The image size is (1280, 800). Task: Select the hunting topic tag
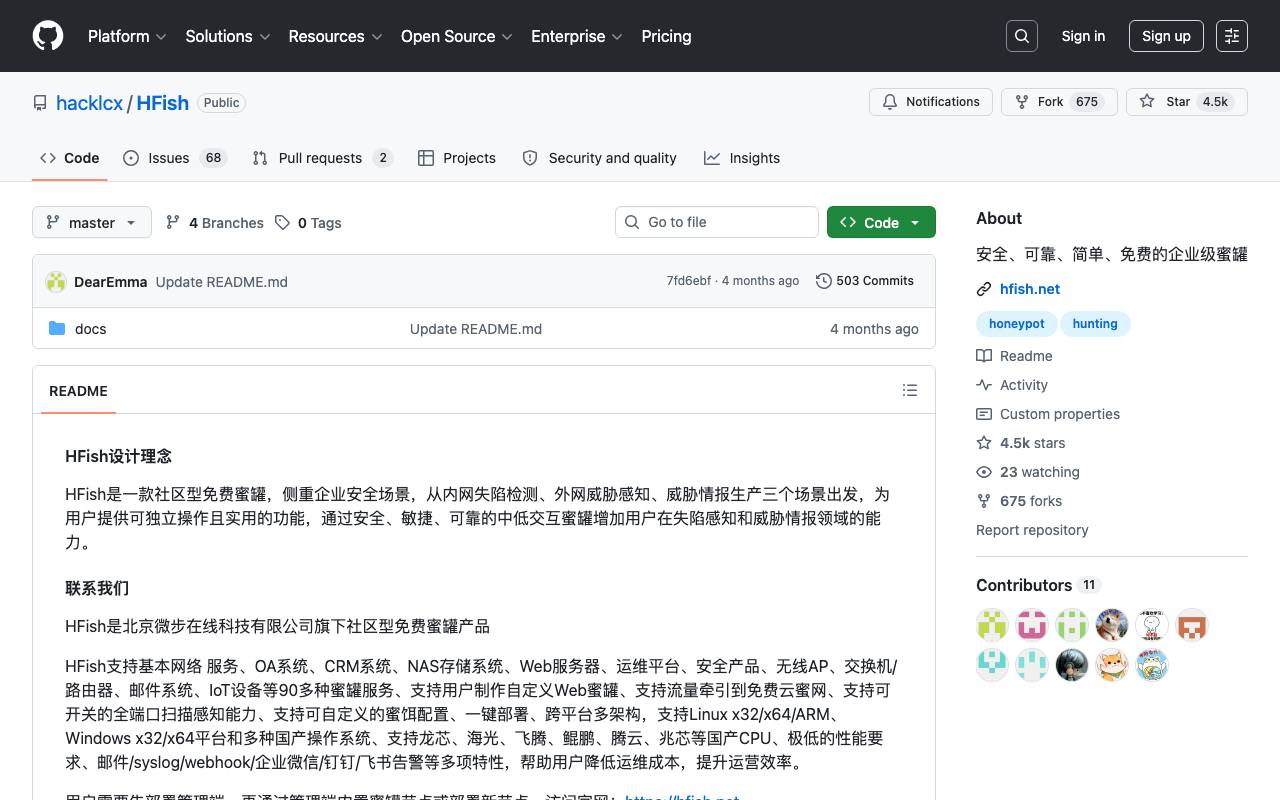coord(1095,323)
